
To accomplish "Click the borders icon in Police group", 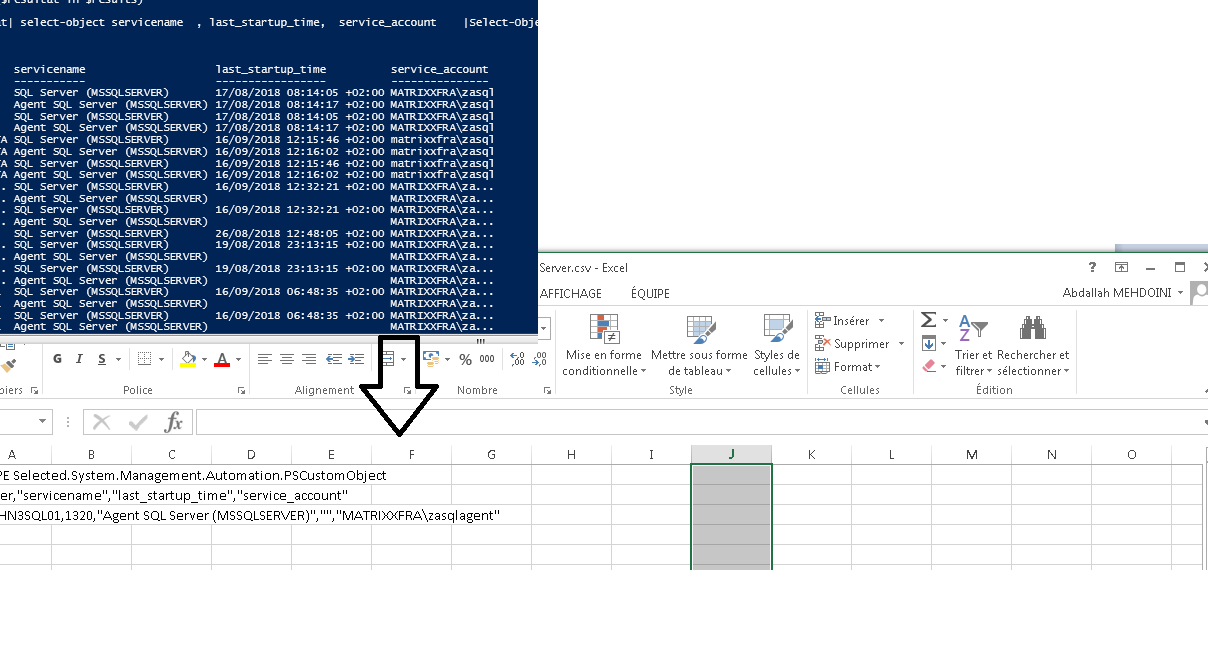I will (x=144, y=360).
